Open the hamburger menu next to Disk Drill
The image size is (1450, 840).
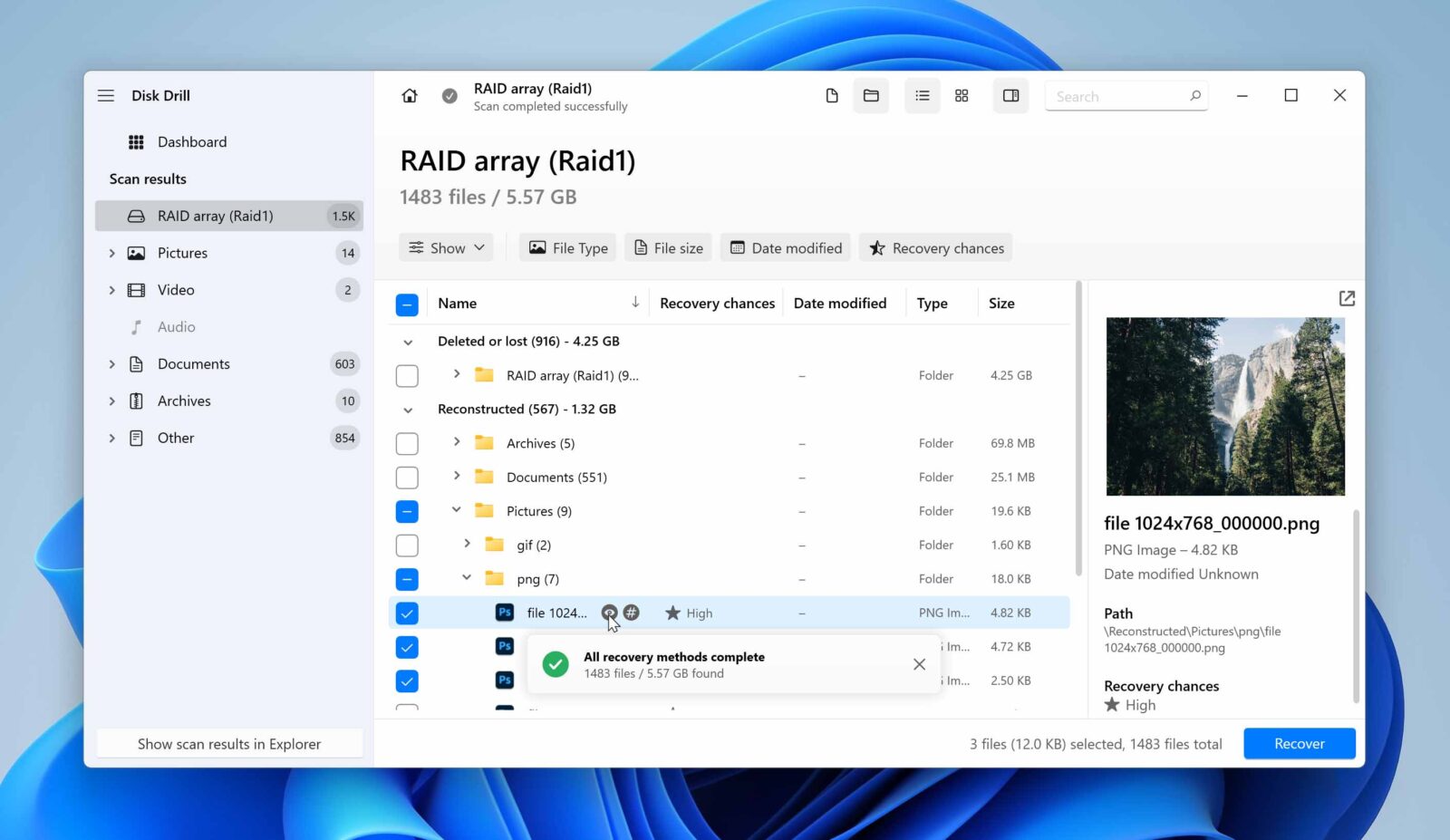[x=106, y=95]
